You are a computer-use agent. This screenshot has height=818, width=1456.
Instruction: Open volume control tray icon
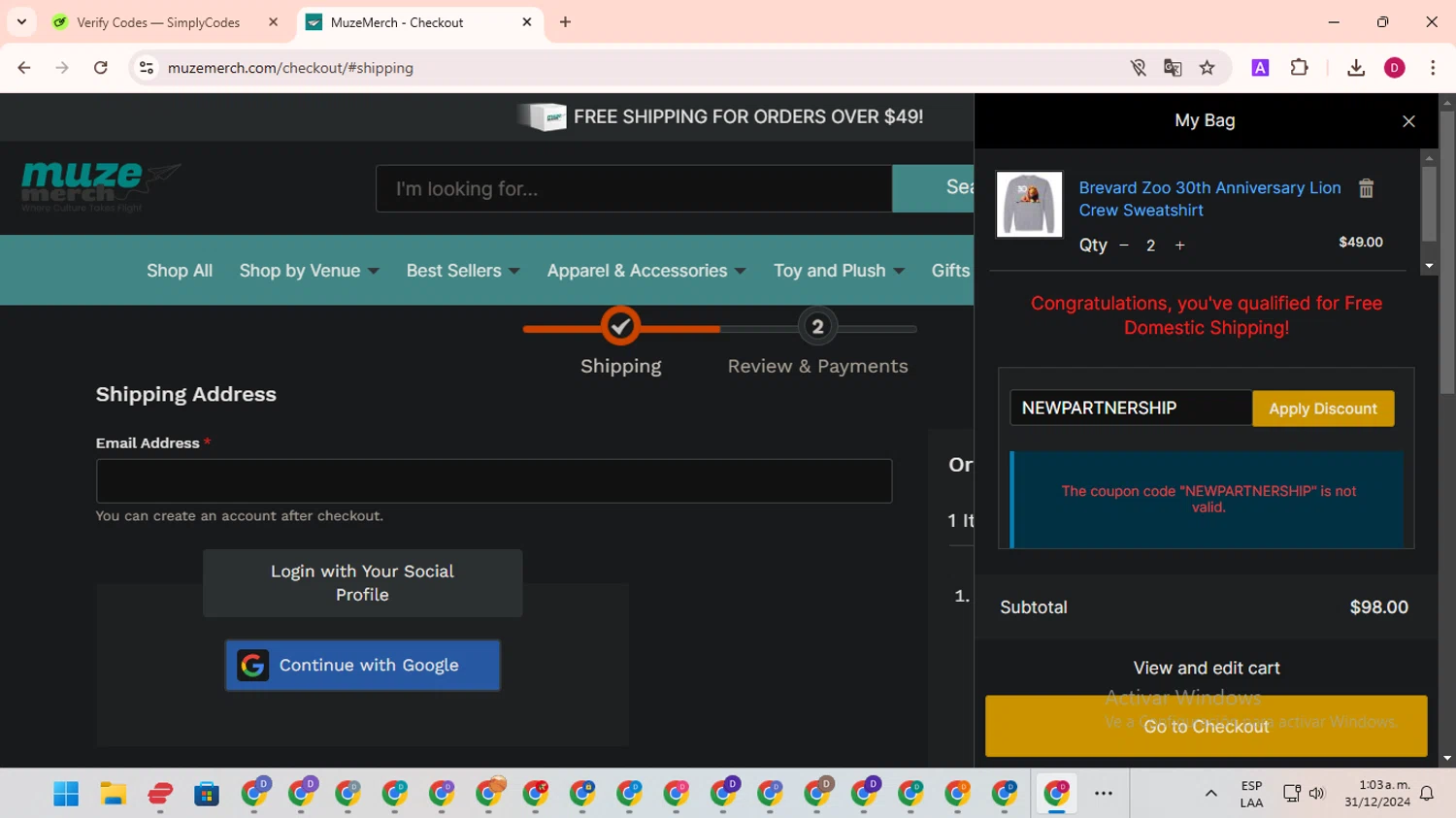(x=1317, y=794)
